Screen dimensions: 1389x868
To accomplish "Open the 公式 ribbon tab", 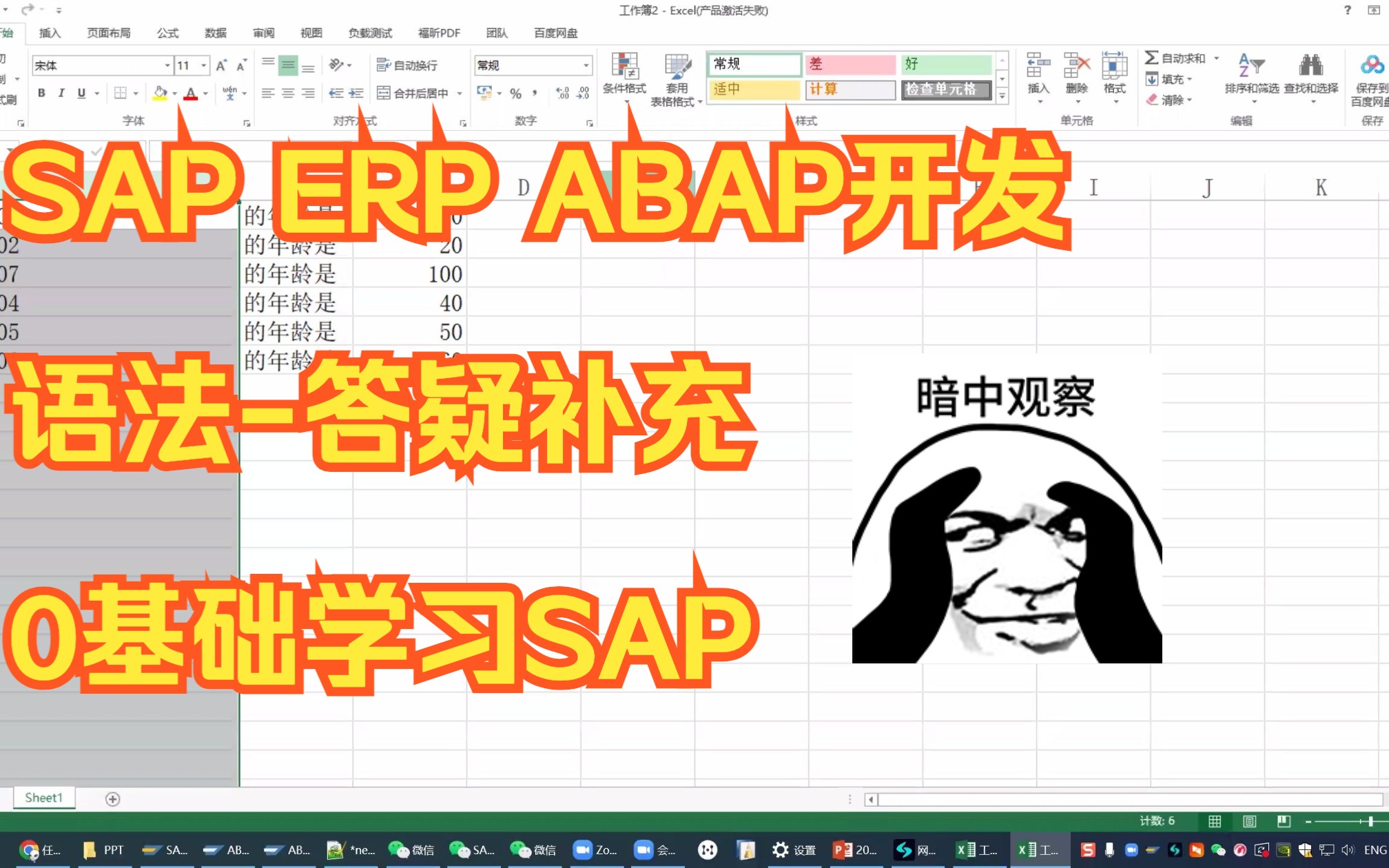I will (x=167, y=33).
